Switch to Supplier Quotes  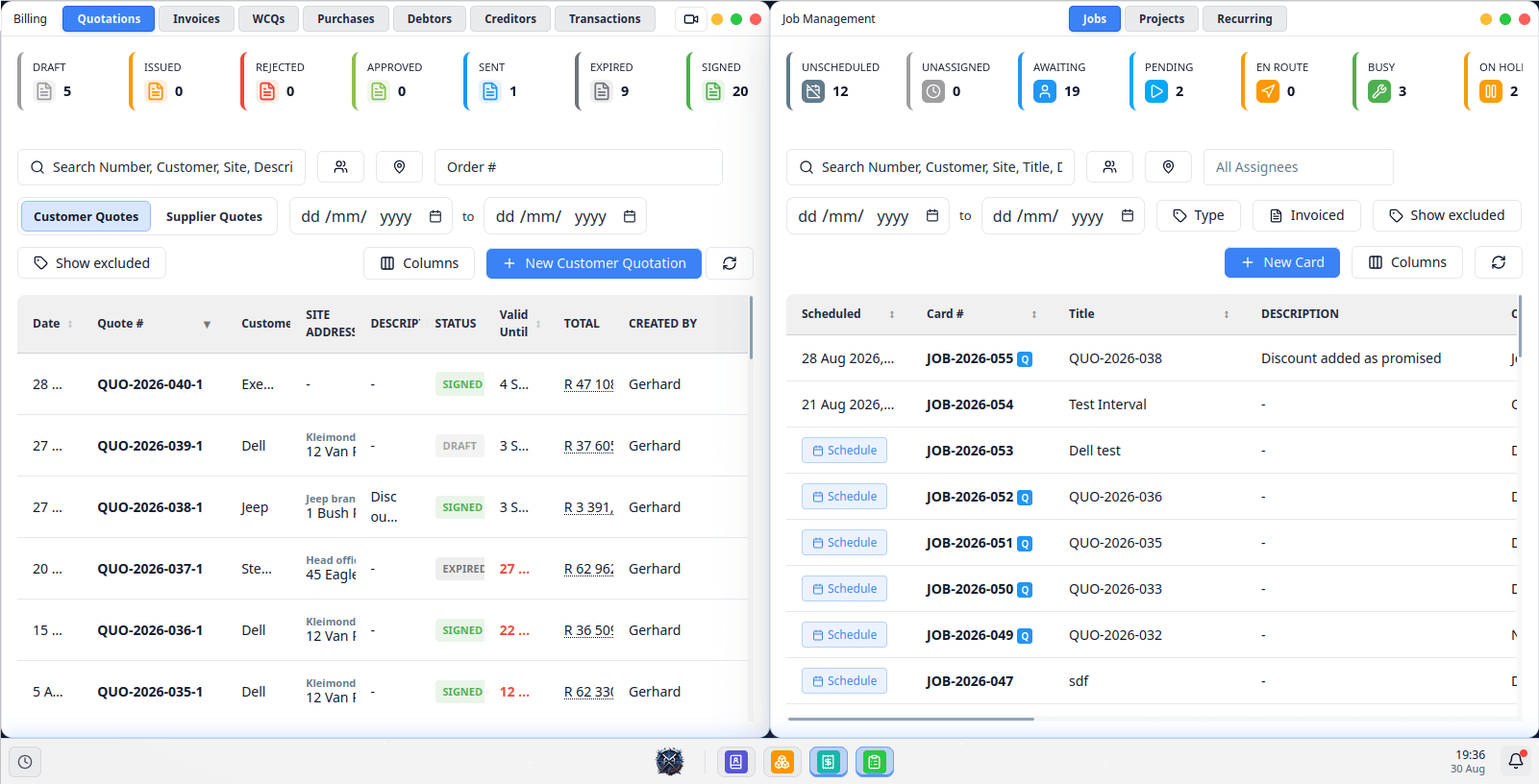coord(214,216)
